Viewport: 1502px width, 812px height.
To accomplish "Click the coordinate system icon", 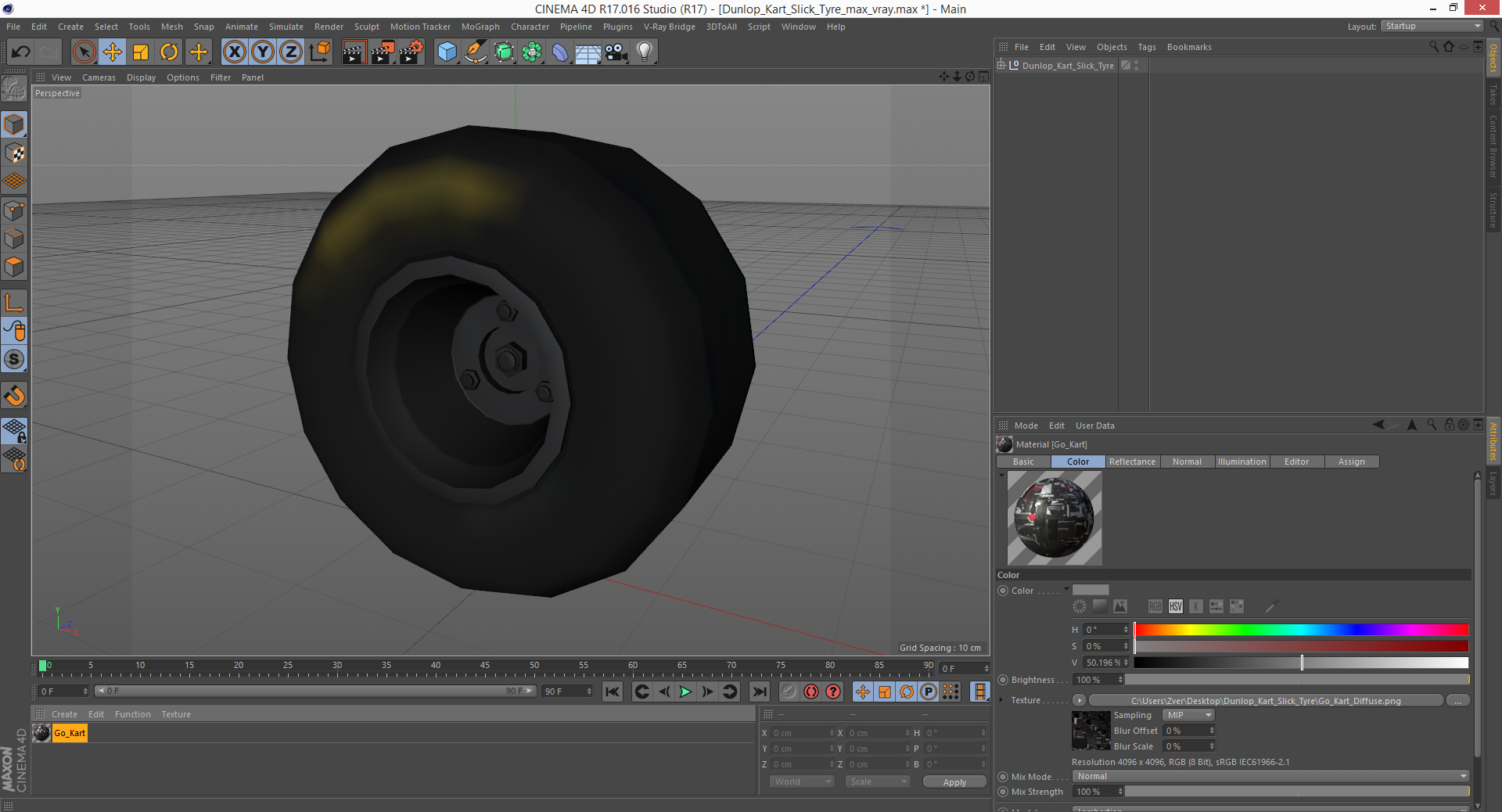I will pos(320,52).
